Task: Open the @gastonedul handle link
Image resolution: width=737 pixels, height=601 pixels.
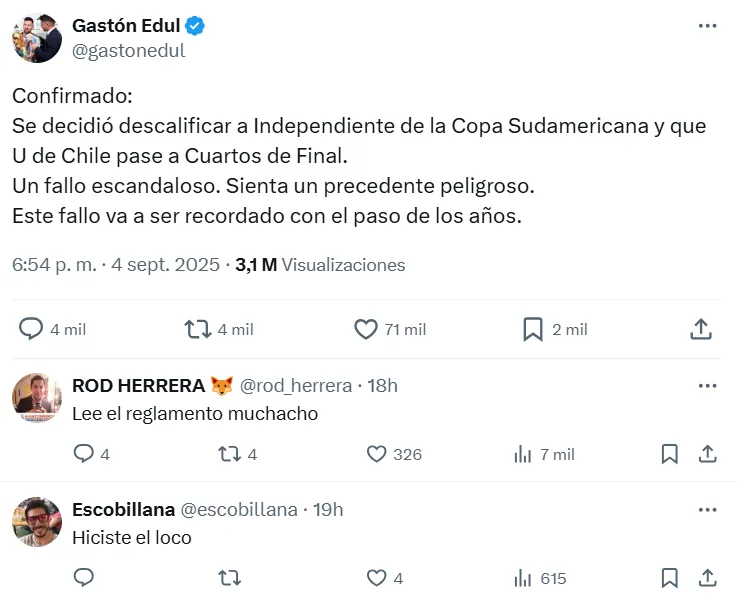Action: [x=129, y=51]
